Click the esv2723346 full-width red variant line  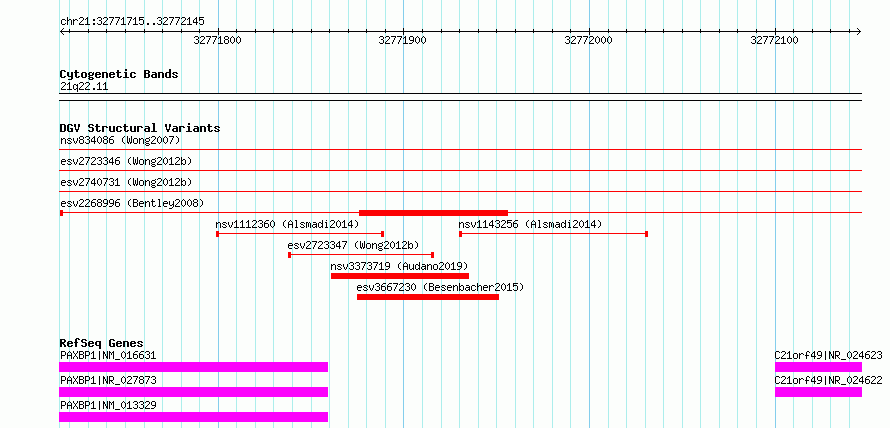click(460, 171)
